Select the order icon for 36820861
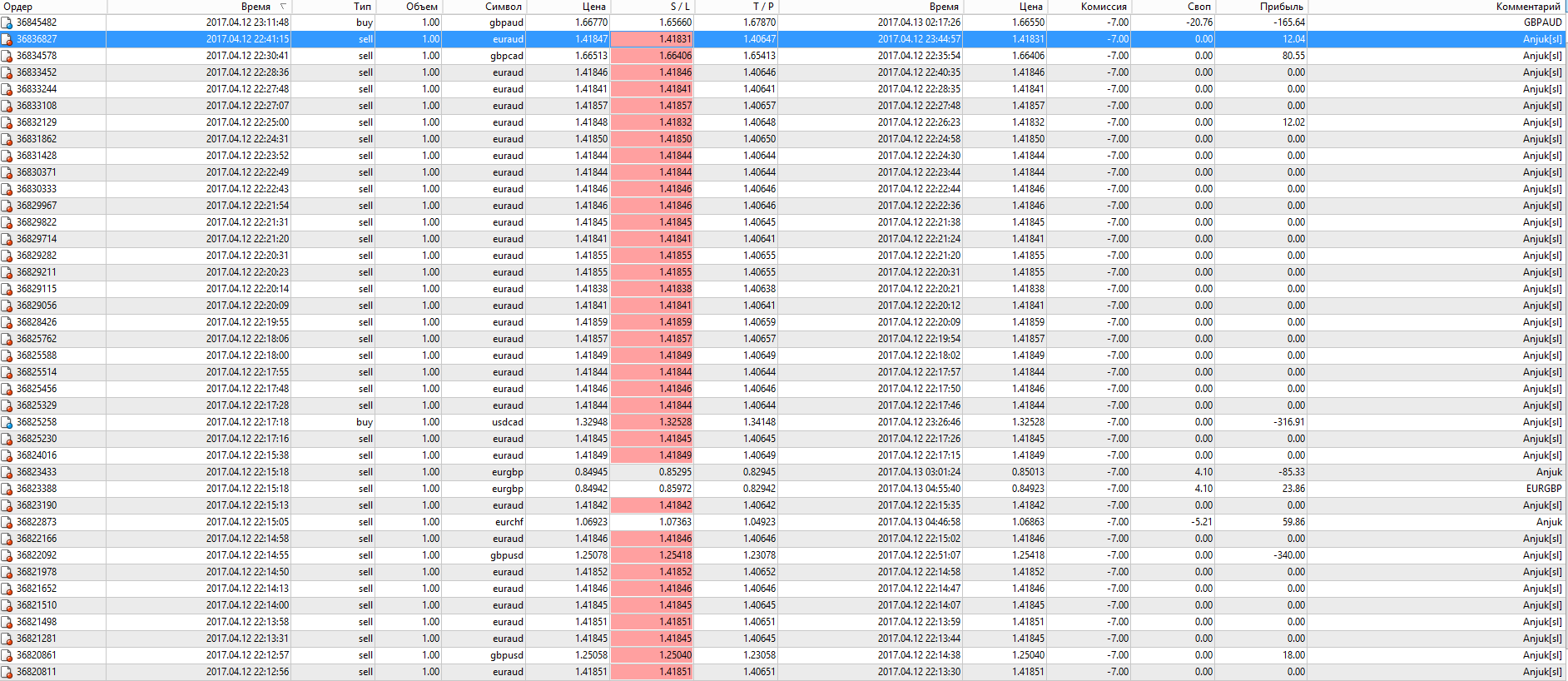 point(7,655)
